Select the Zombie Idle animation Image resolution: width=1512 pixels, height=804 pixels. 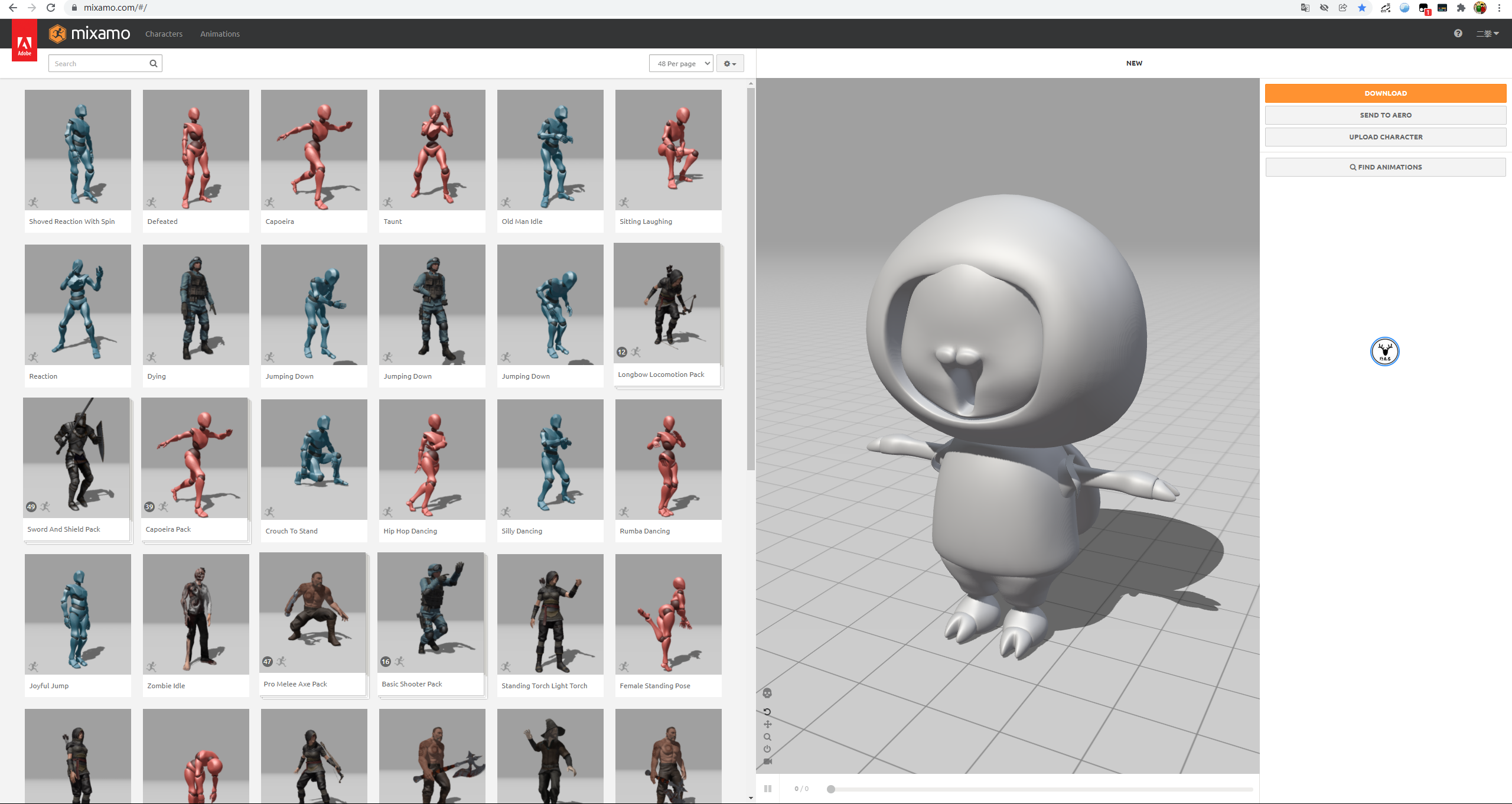point(196,626)
